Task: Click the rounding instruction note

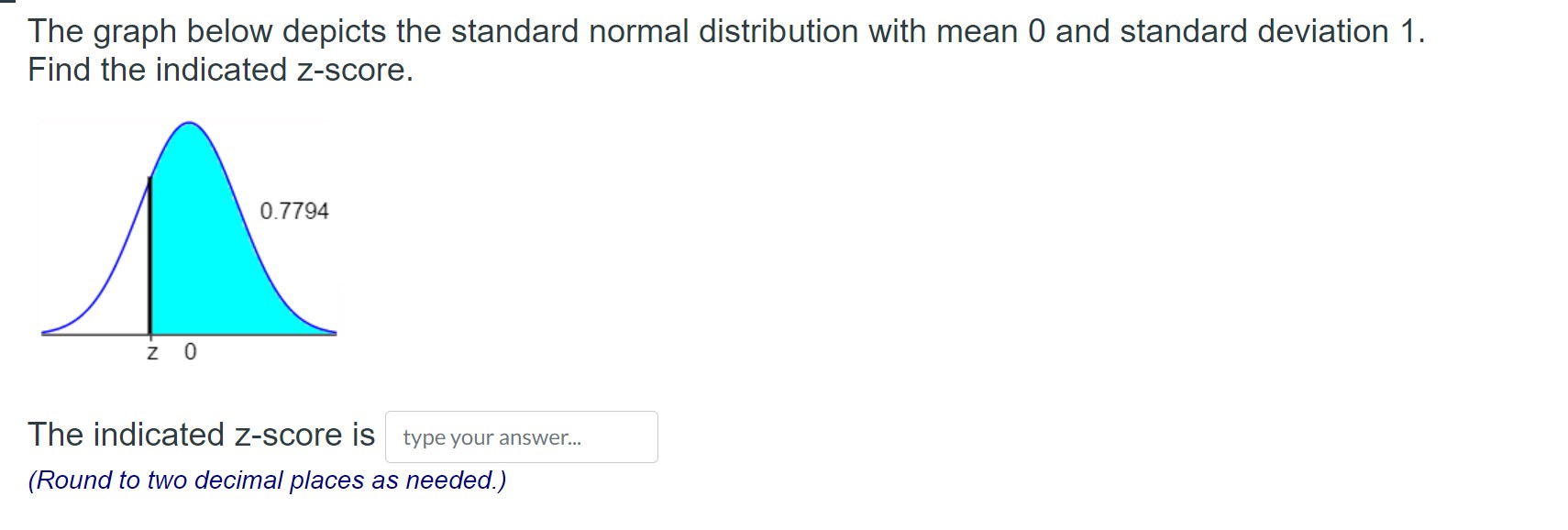Action: tap(268, 478)
